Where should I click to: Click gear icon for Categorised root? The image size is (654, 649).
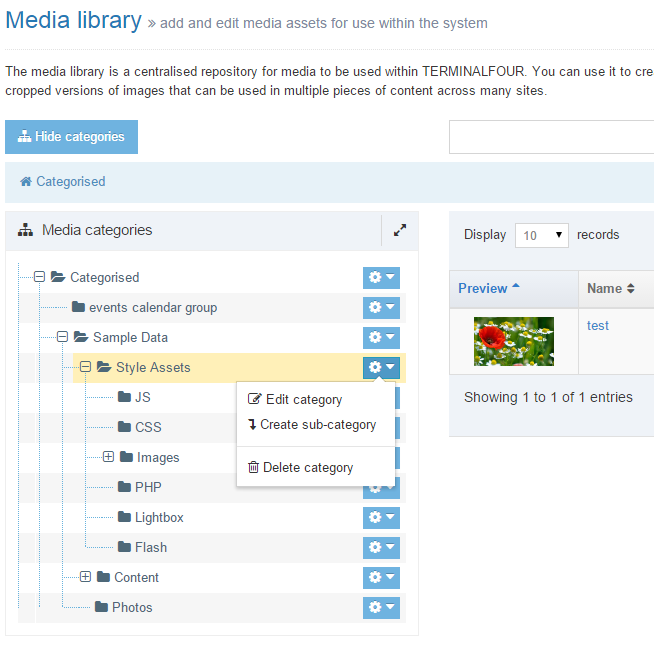[381, 277]
